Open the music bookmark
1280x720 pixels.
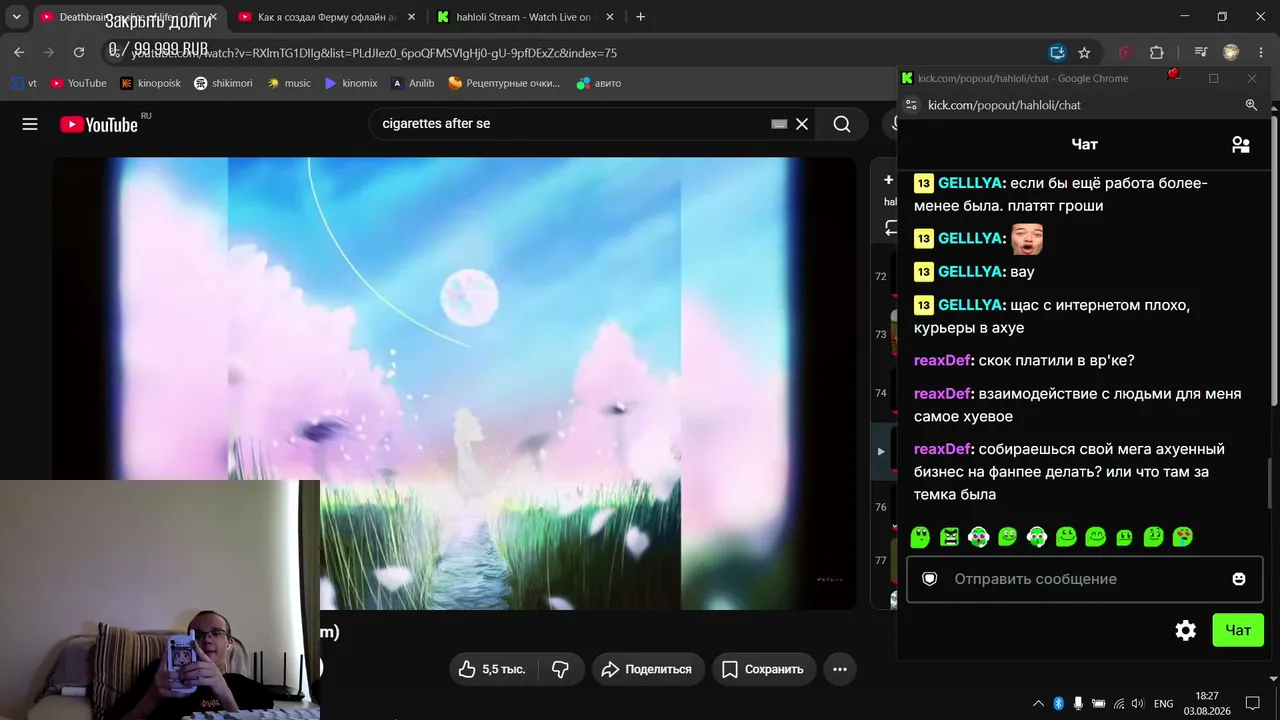[289, 83]
